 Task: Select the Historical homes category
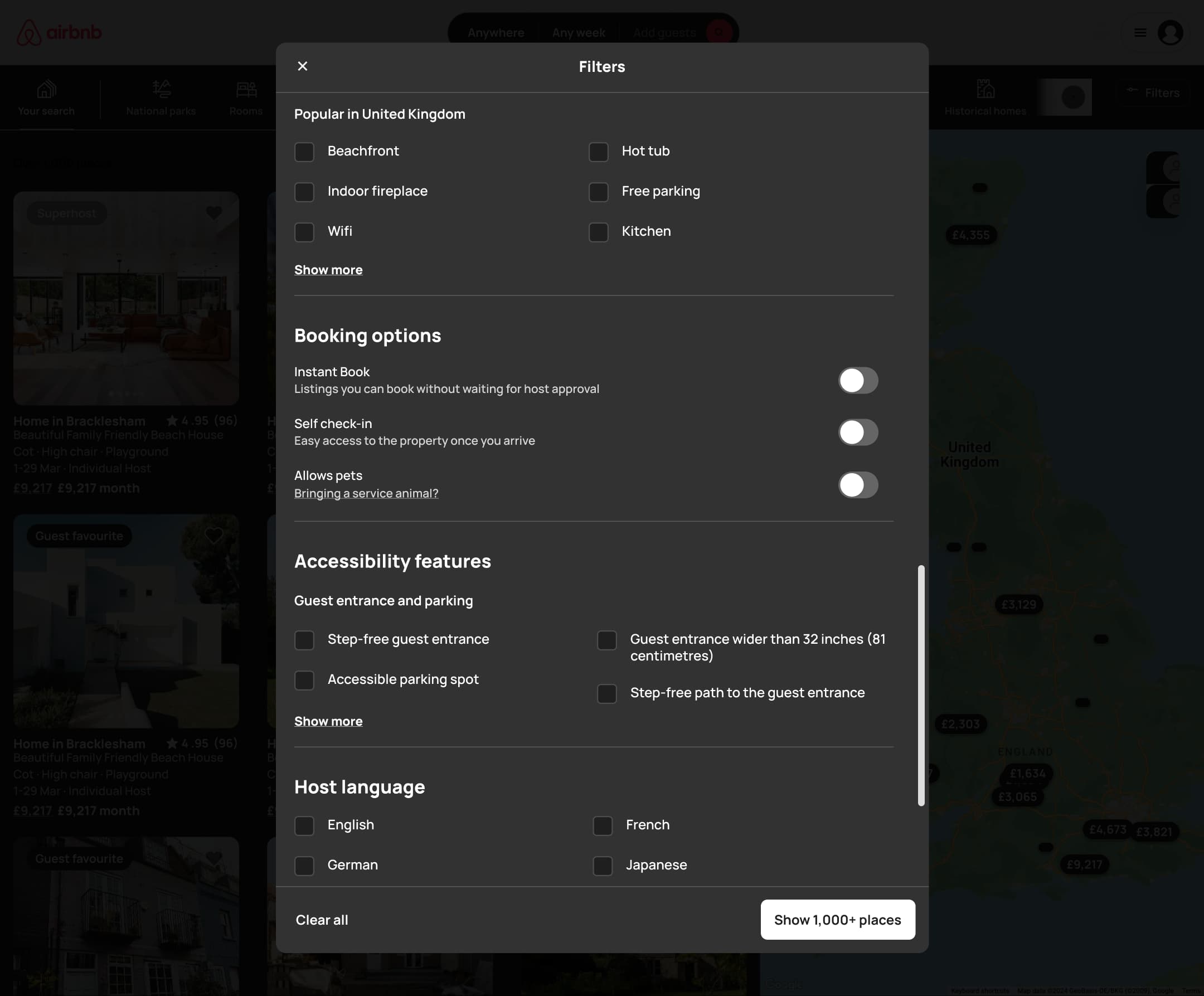click(x=985, y=98)
